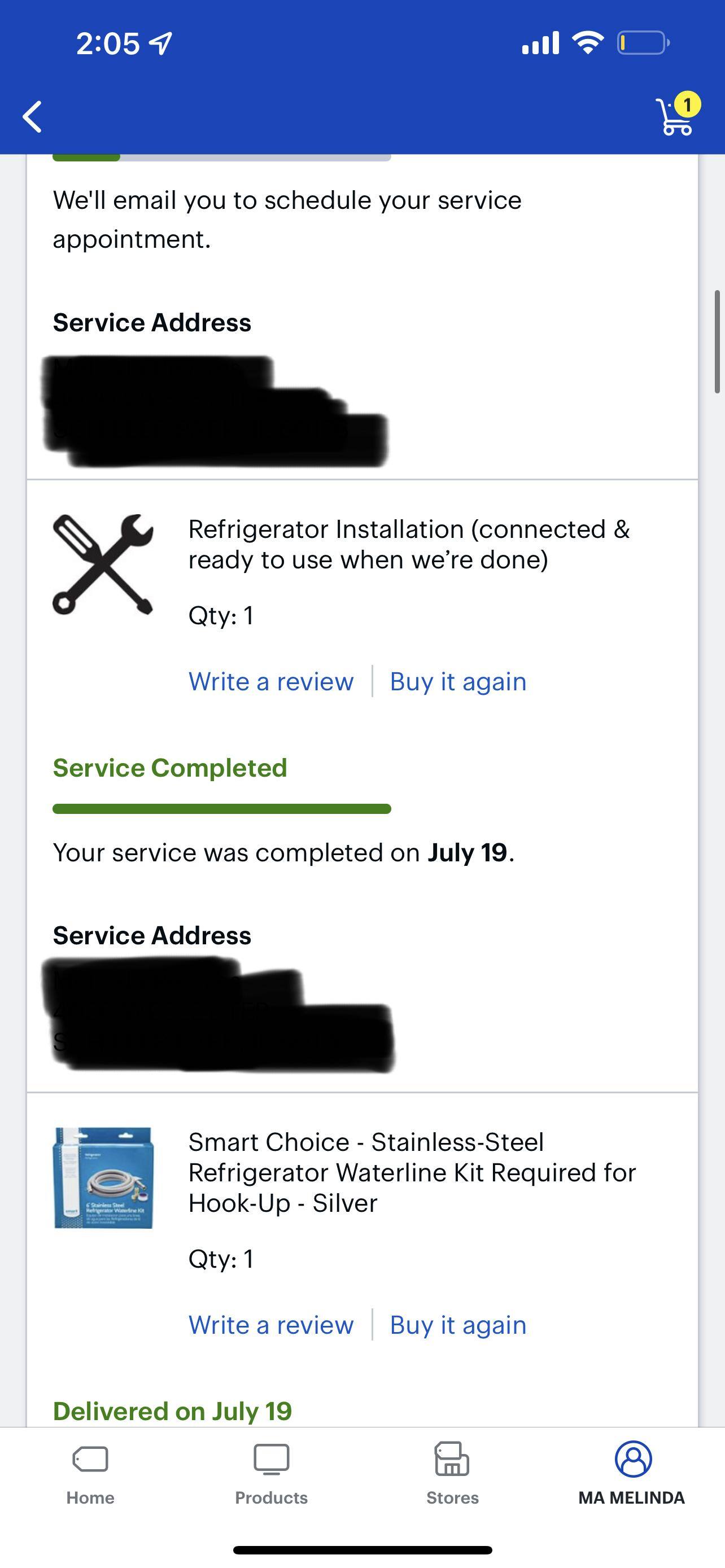Write a review for Refrigerator Installation
This screenshot has width=725, height=1568.
(x=271, y=681)
